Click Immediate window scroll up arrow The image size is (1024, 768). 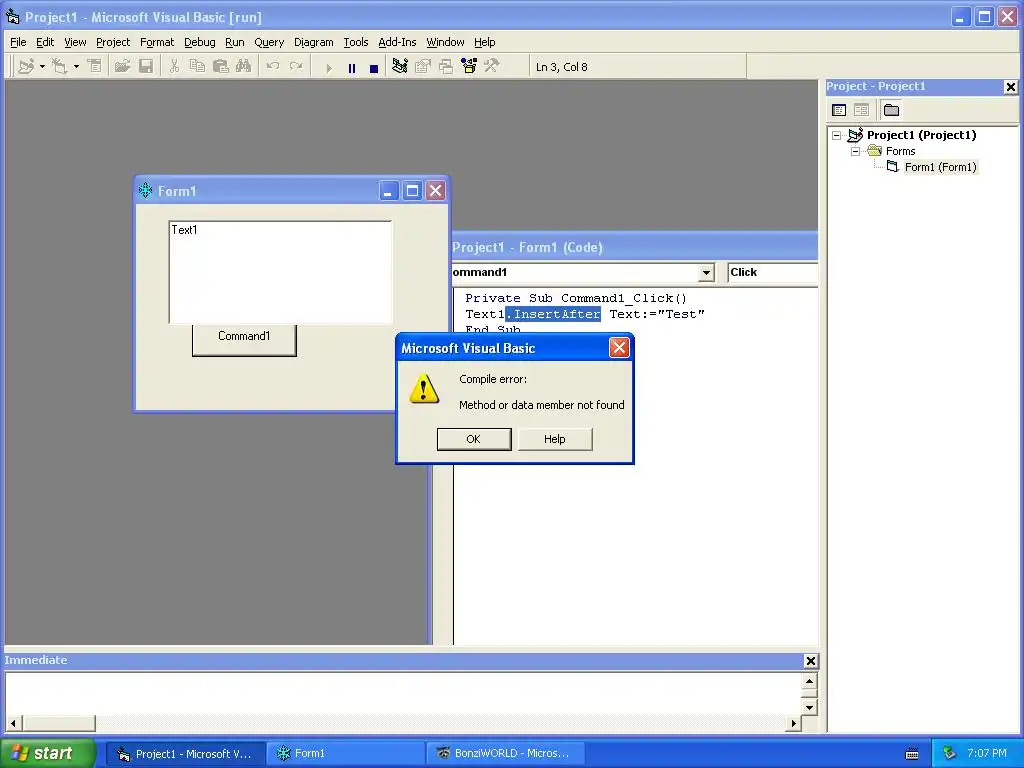pyautogui.click(x=809, y=682)
